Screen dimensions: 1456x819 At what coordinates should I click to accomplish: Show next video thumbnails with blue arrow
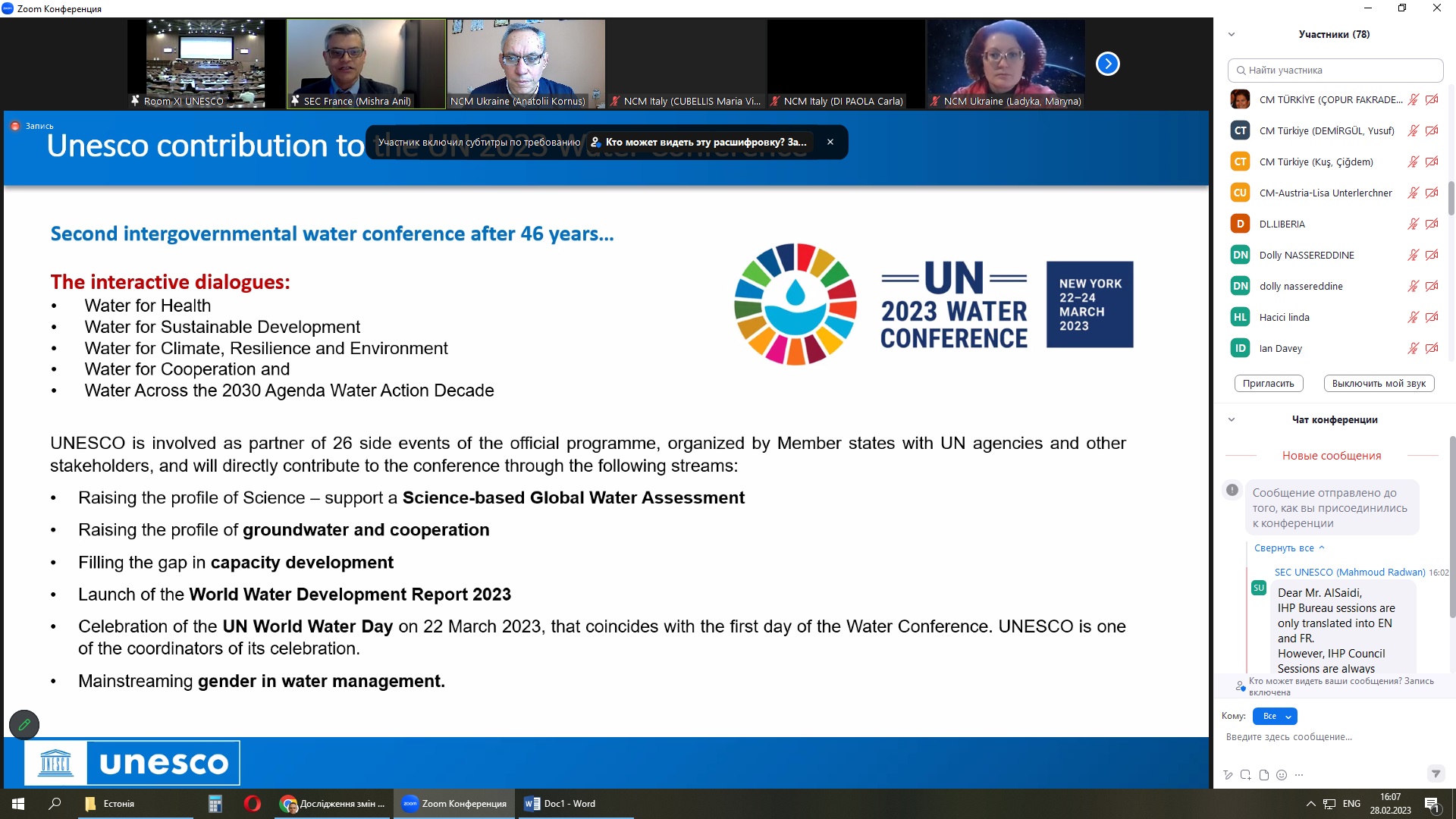1107,64
